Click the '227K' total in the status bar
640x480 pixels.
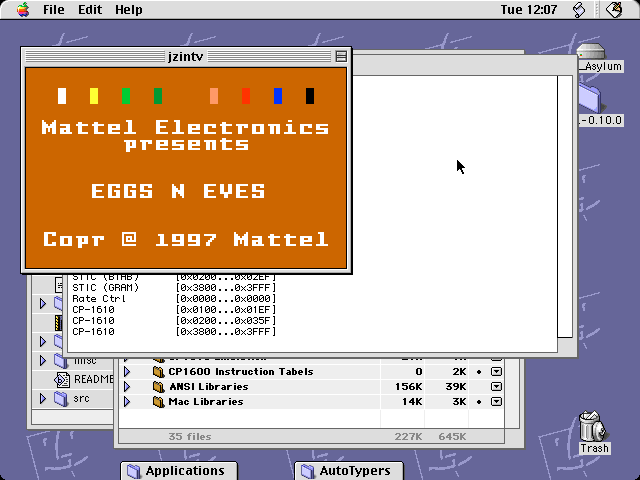[408, 437]
